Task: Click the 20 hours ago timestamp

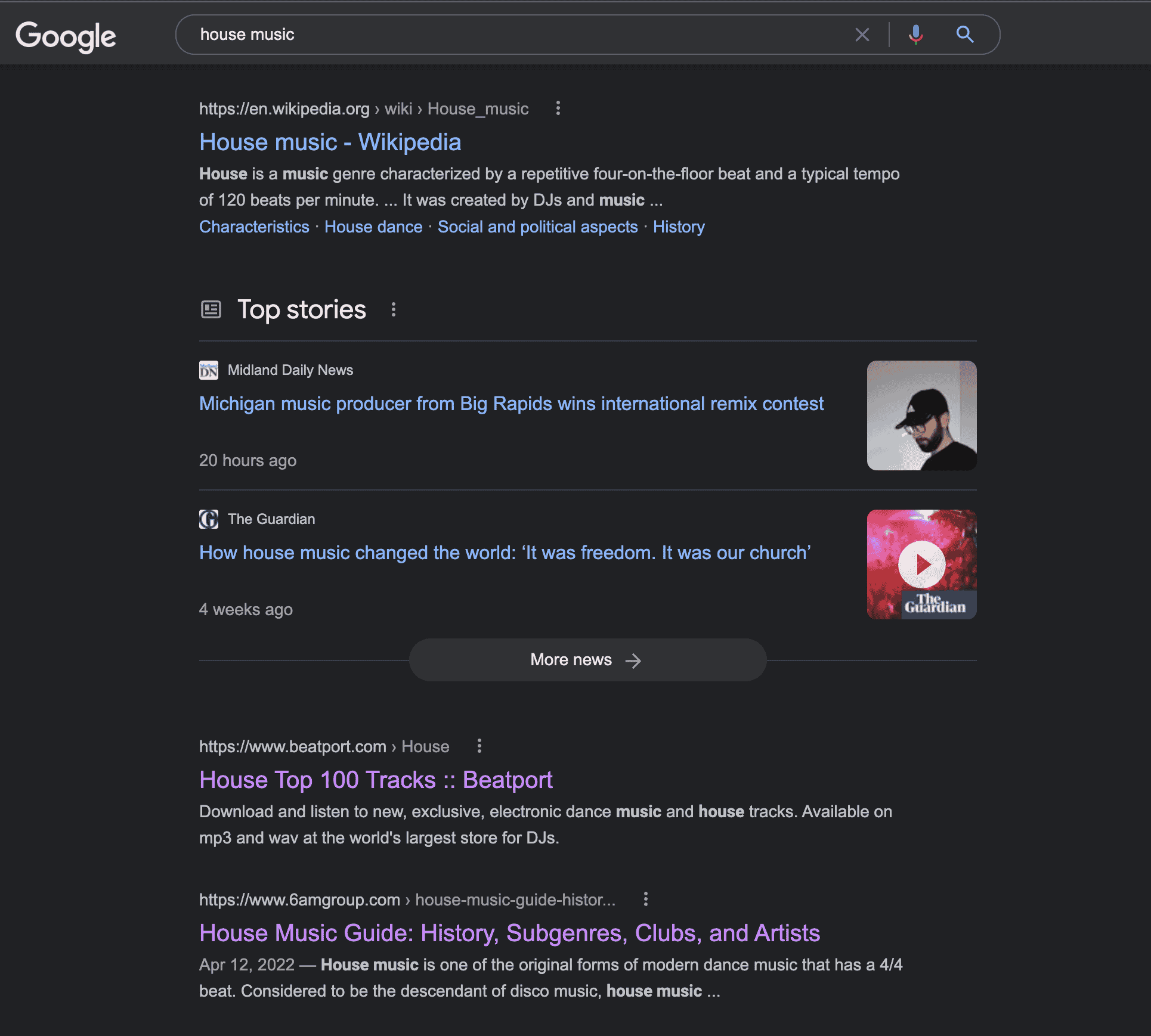Action: (247, 460)
